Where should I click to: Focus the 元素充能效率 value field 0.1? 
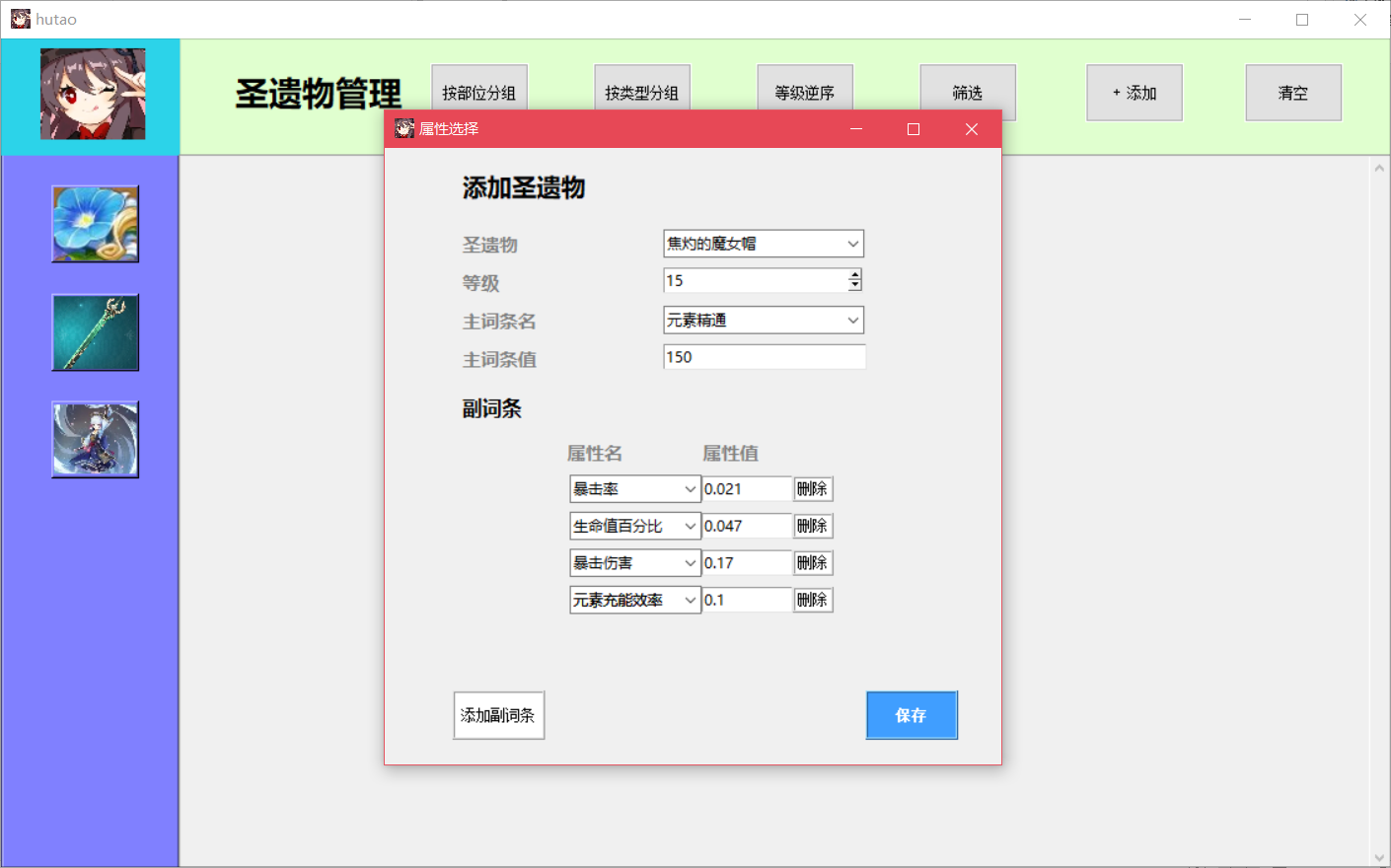click(x=747, y=600)
